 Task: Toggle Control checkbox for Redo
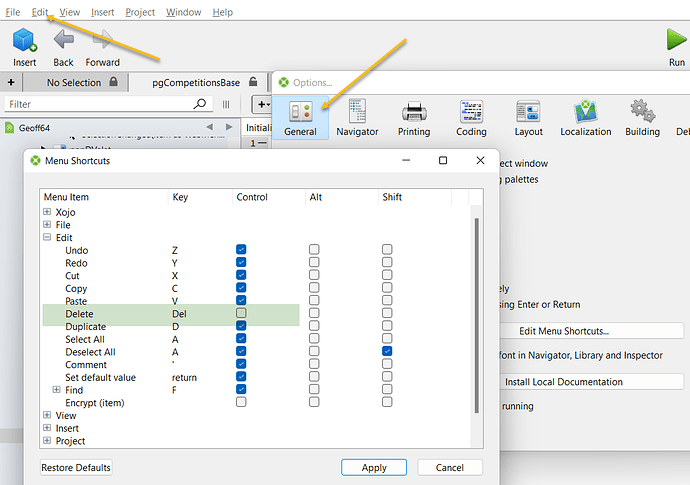click(x=241, y=262)
